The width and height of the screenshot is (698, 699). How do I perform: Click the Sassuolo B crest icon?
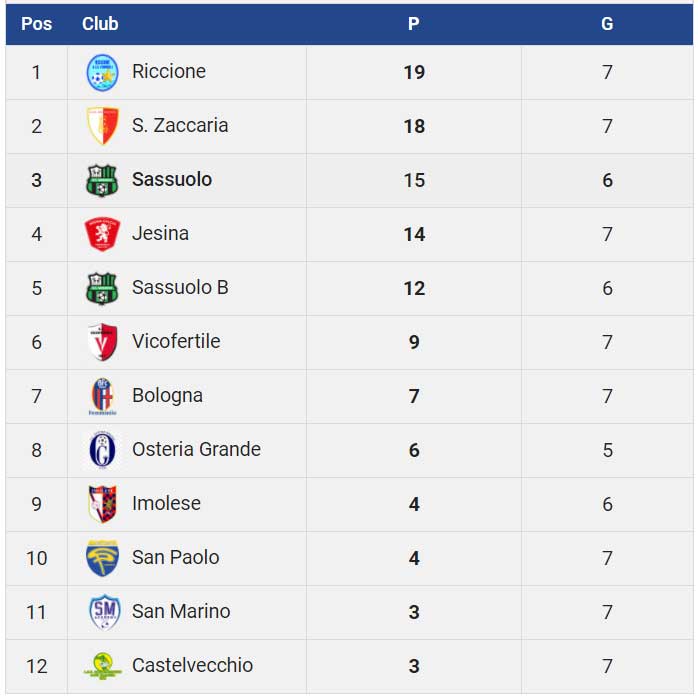click(x=102, y=288)
